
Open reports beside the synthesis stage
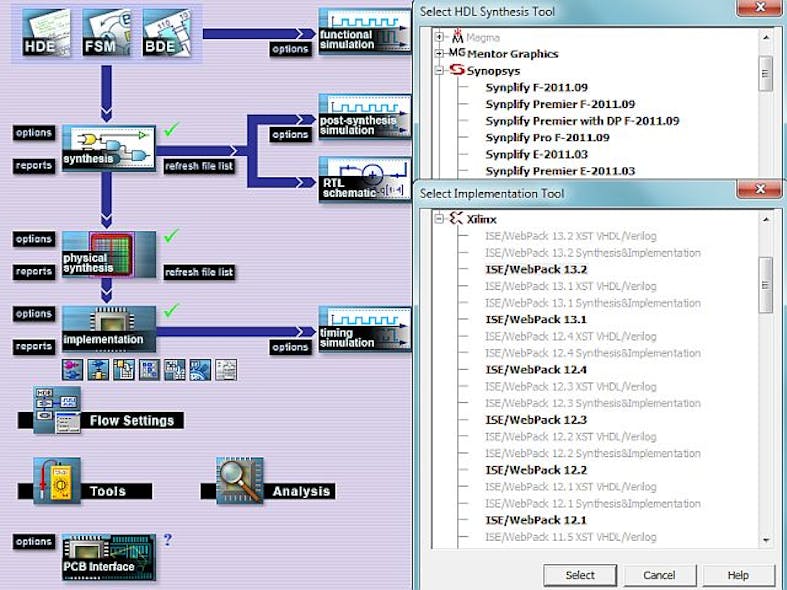(x=34, y=166)
